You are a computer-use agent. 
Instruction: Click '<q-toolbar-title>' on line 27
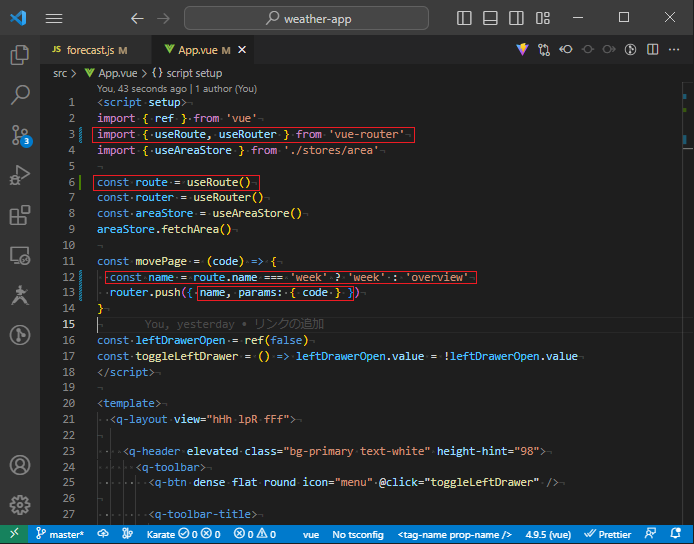pos(203,514)
